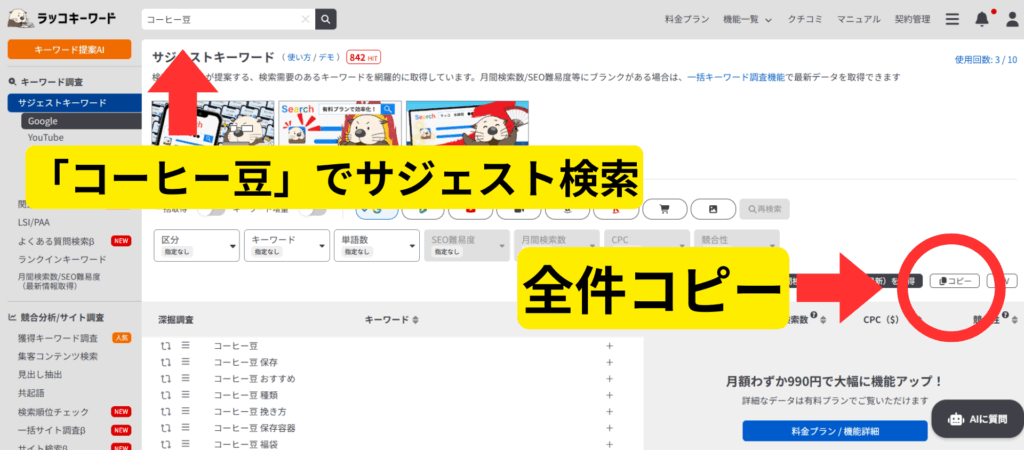Click deep-dive arrows icon for コーヒー豆 おすすめ
Viewport: 1024px width, 450px height.
tap(166, 379)
